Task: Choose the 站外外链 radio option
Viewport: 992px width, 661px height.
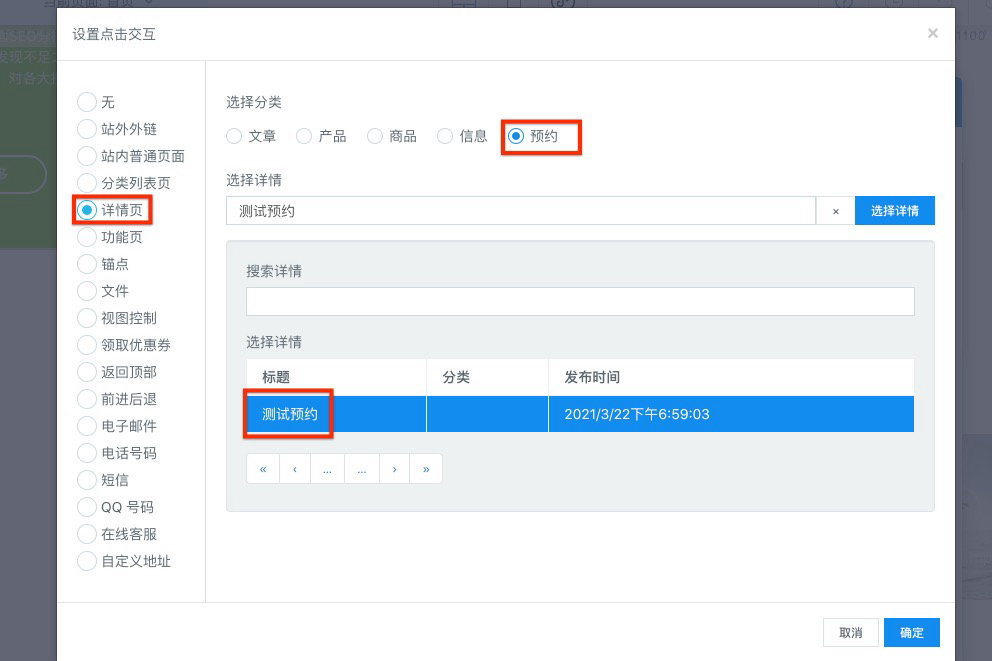Action: pos(87,129)
